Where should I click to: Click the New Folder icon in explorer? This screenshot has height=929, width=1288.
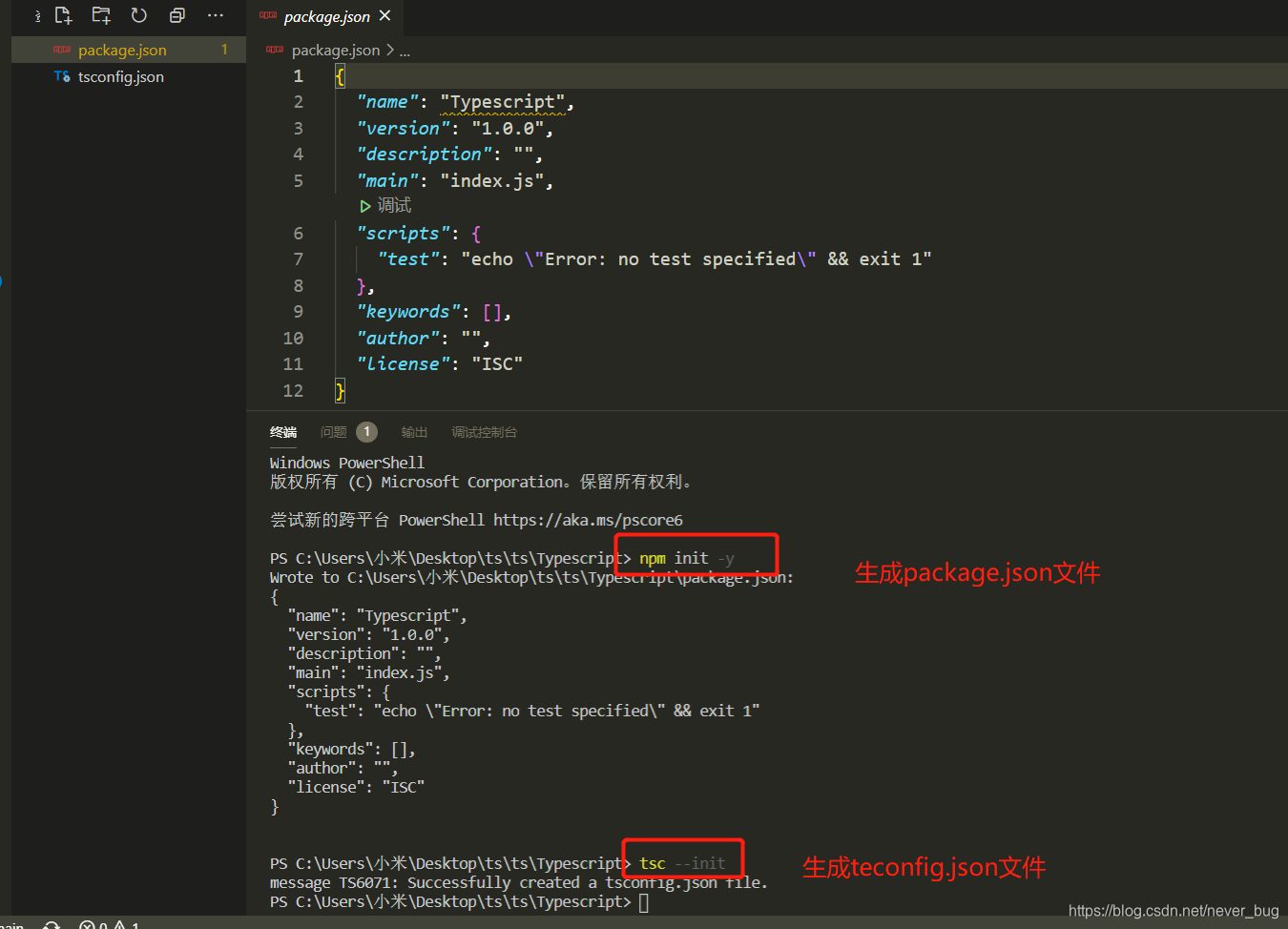tap(101, 15)
